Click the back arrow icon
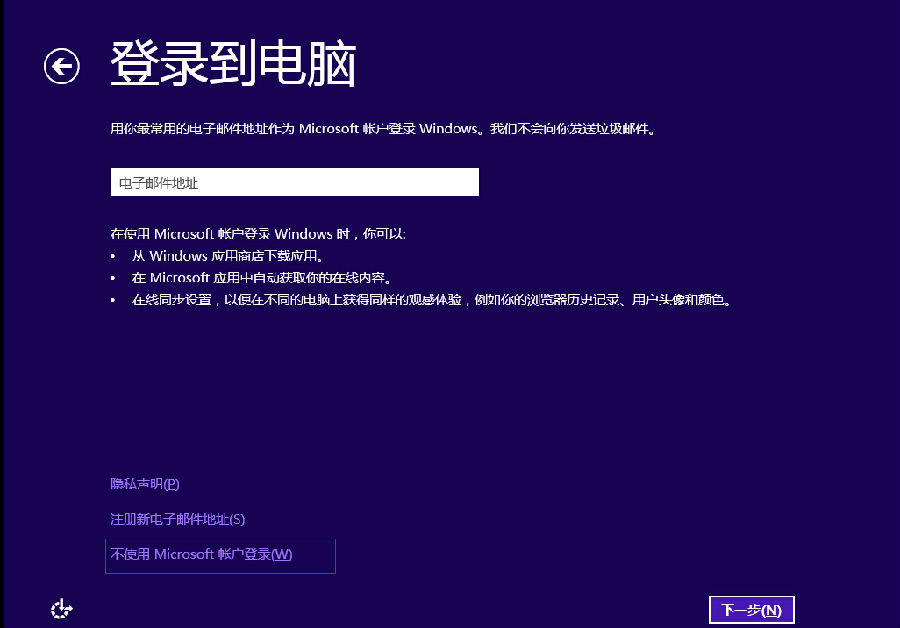The height and width of the screenshot is (628, 900). 61,66
